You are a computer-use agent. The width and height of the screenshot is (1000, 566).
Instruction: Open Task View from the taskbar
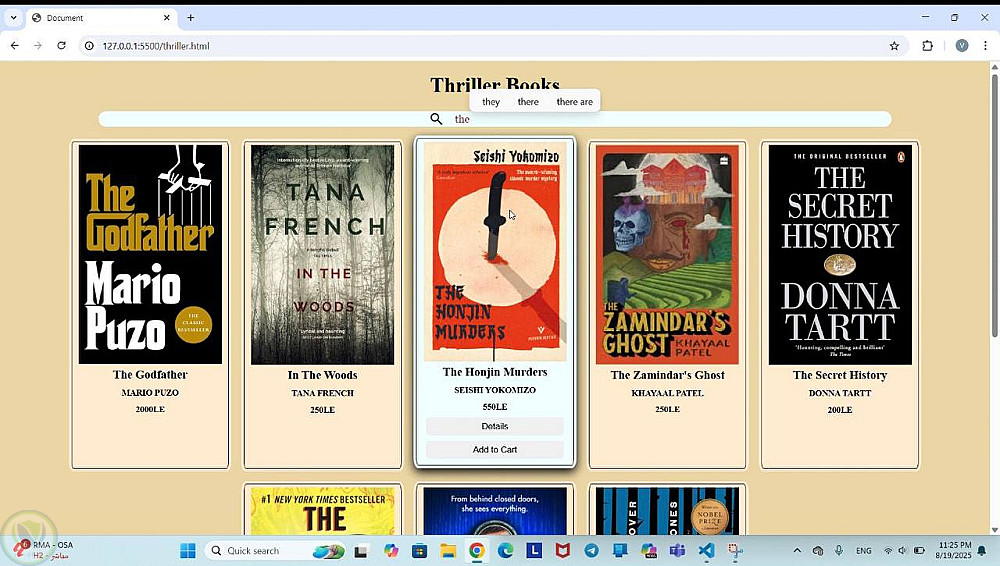362,551
